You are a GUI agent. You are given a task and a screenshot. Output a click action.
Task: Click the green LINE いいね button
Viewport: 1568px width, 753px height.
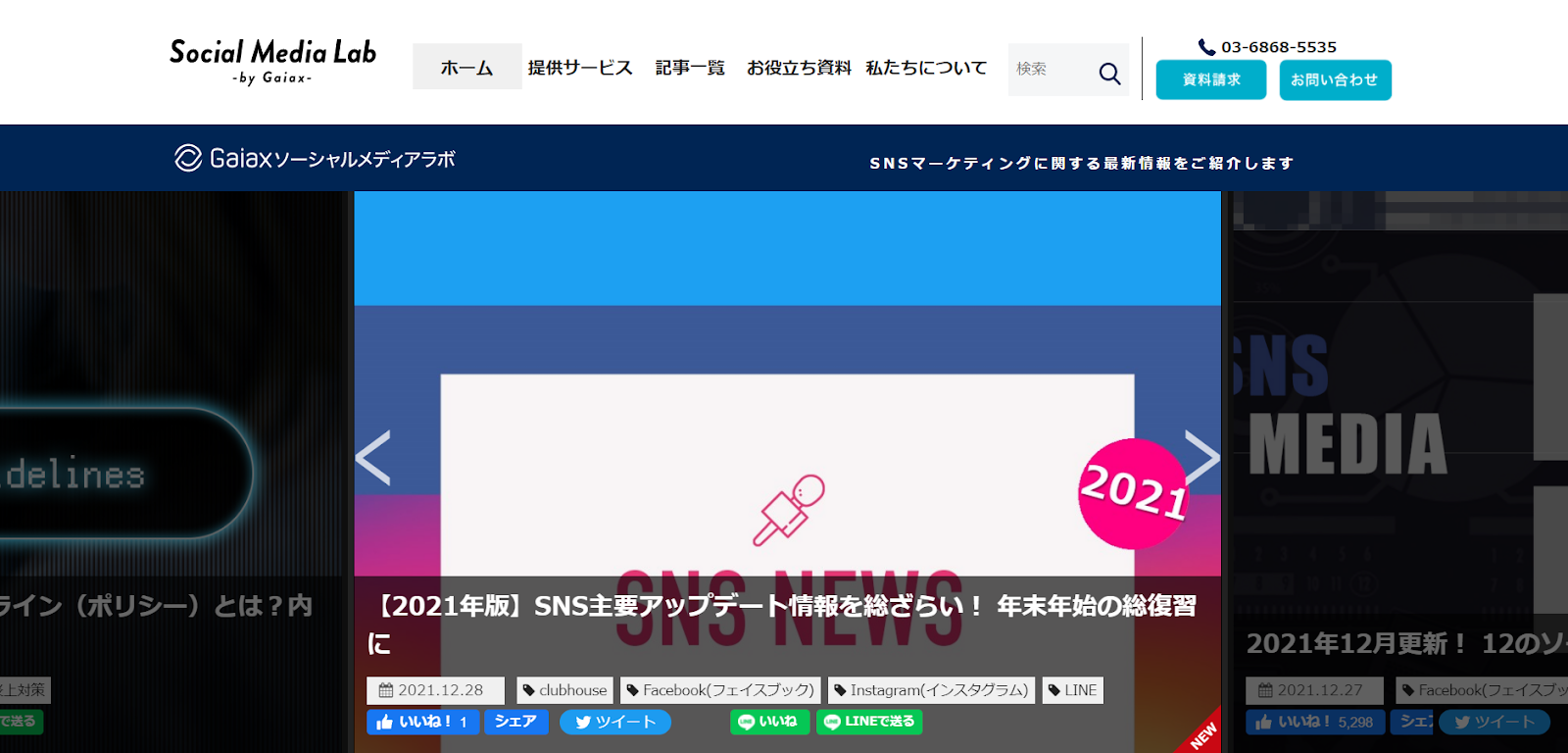pyautogui.click(x=770, y=722)
